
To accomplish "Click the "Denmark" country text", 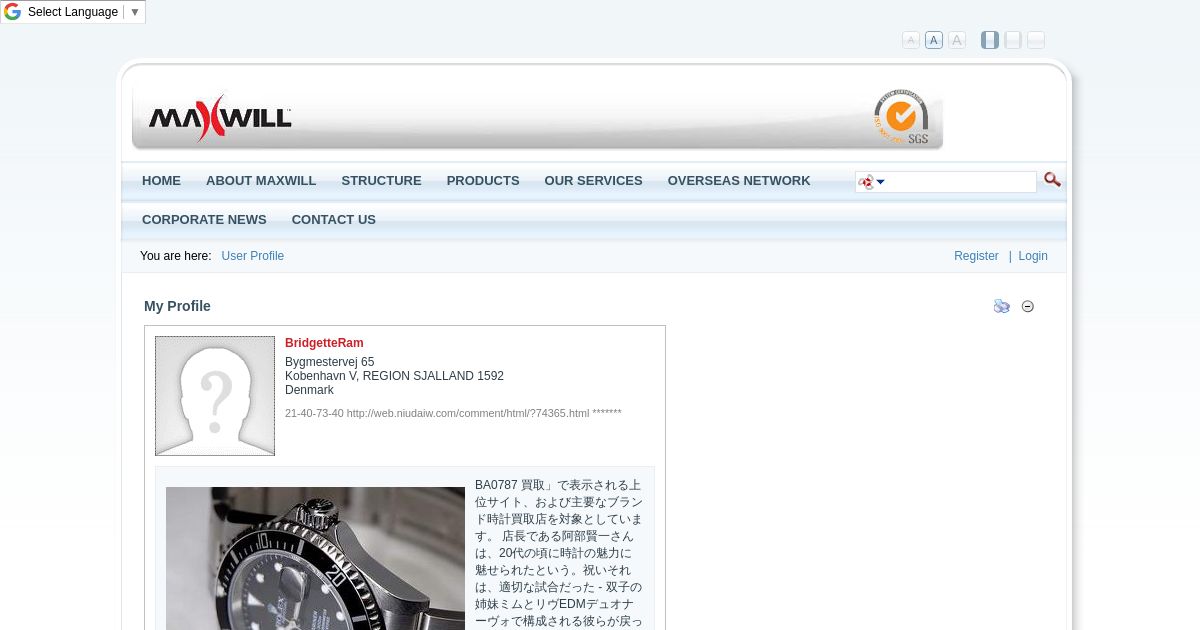I will coord(309,390).
